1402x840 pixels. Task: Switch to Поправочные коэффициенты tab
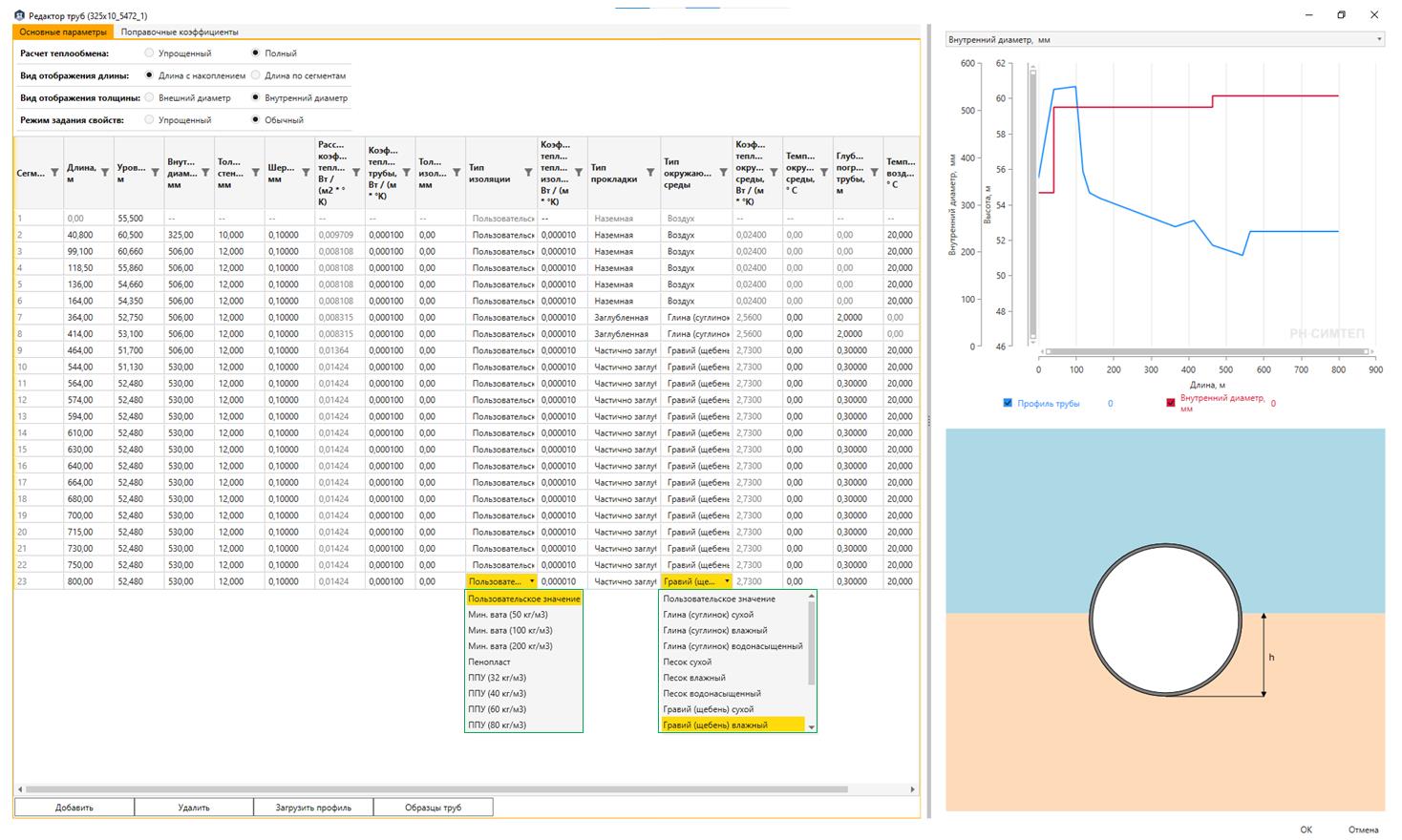(x=180, y=31)
